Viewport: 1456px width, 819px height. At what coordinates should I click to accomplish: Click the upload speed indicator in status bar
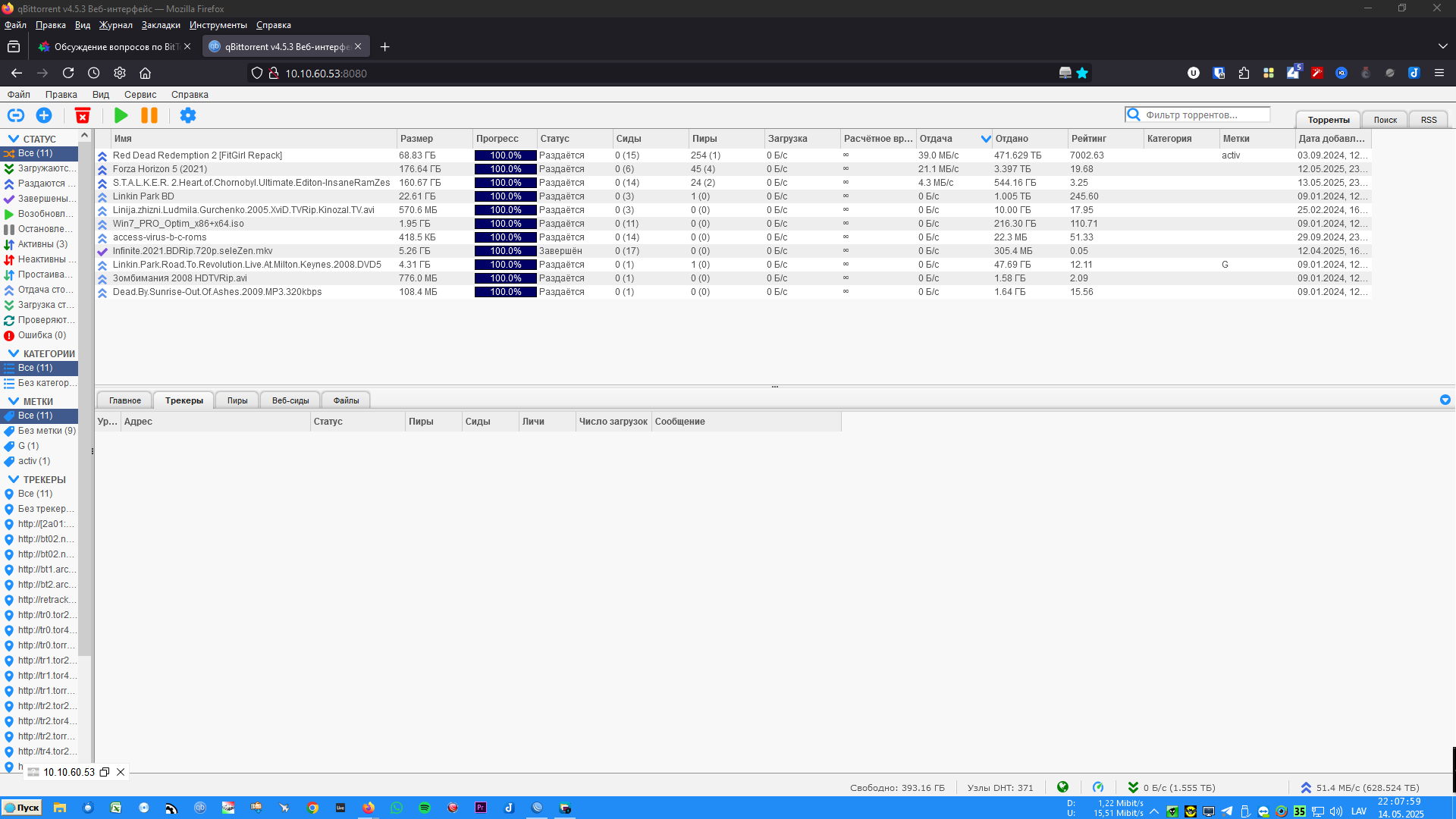click(1360, 788)
